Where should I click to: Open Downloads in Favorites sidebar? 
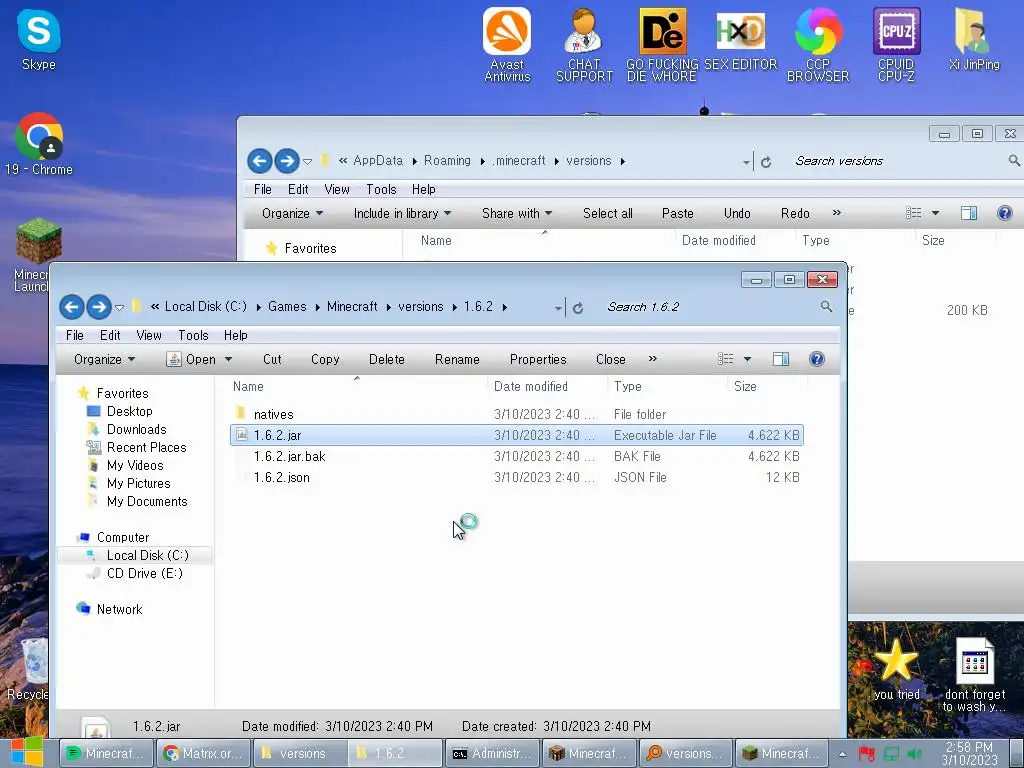136,429
